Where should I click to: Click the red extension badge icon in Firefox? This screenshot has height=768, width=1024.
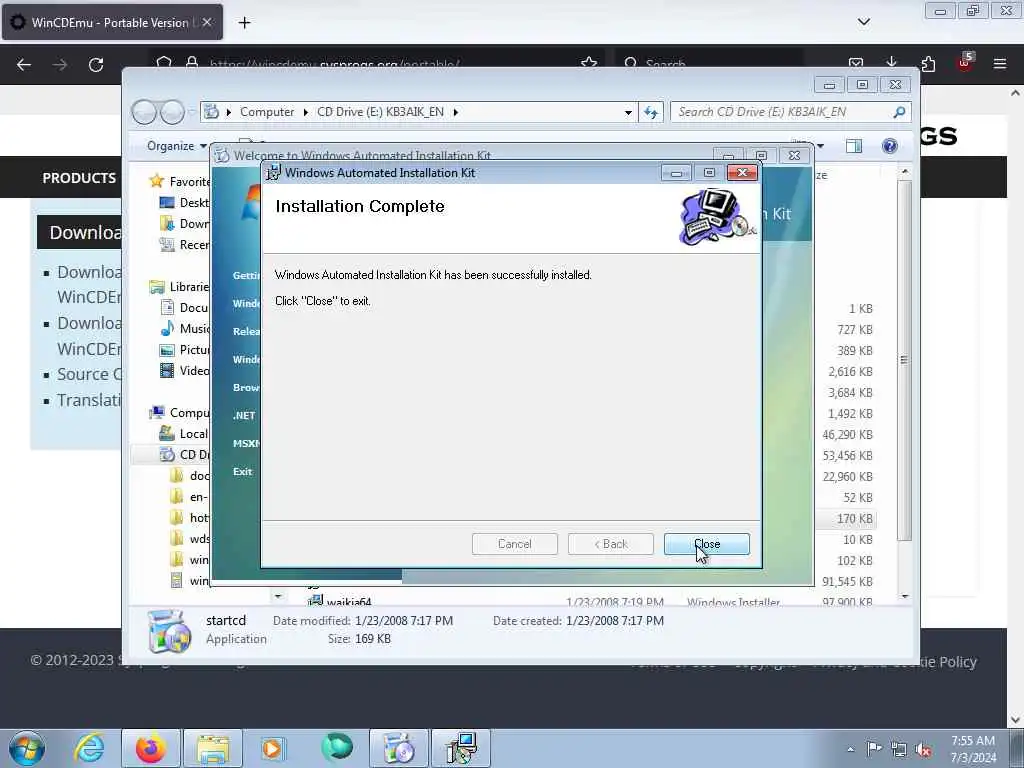[x=965, y=61]
